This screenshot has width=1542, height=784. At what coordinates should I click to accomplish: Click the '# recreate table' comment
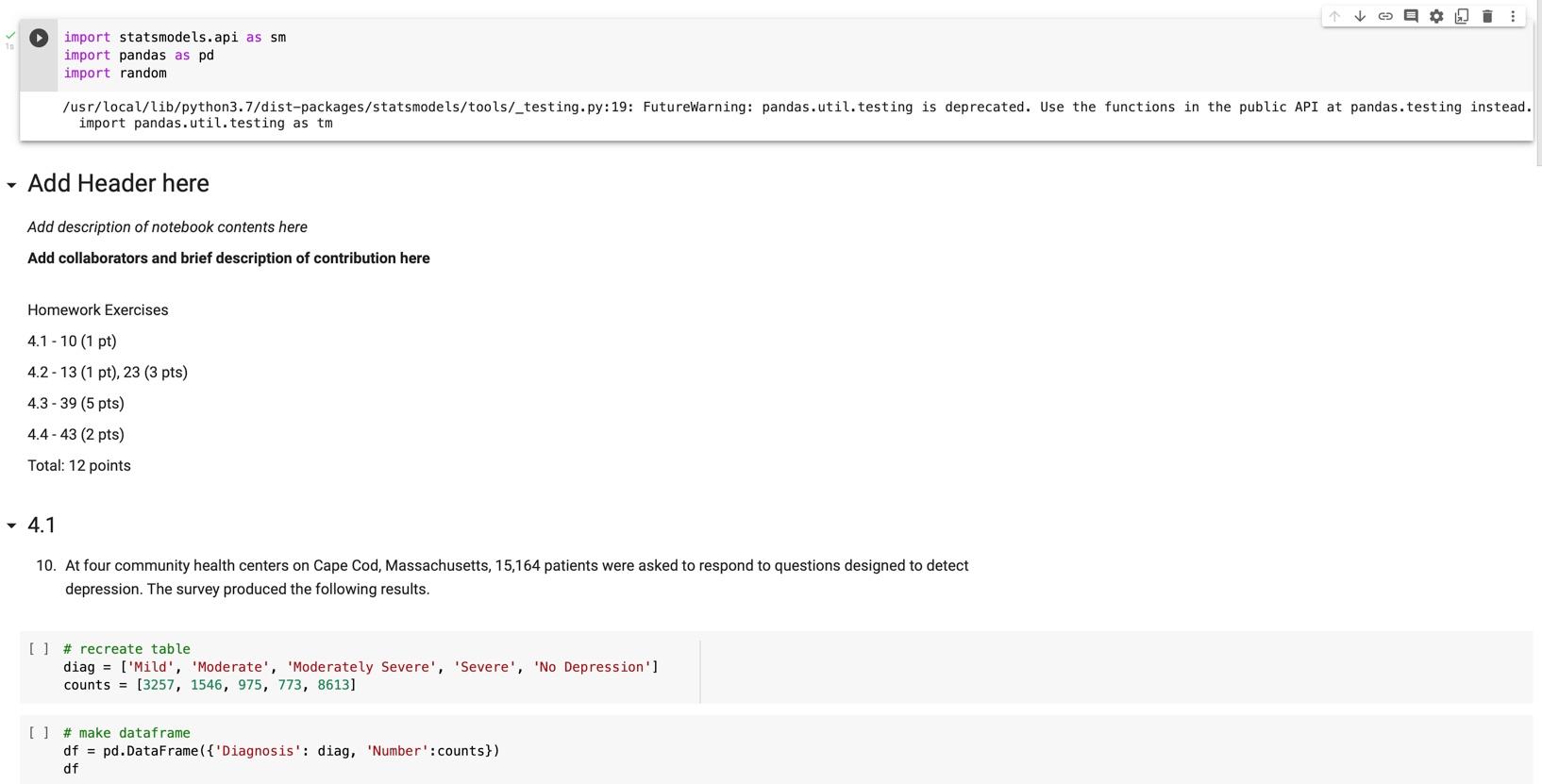tap(126, 649)
